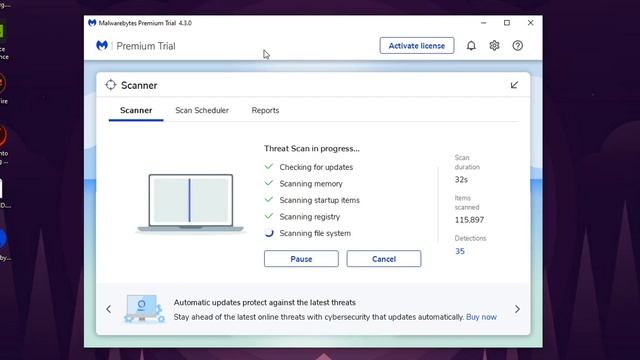
Task: Click the scan duration value 32s
Action: 461,180
